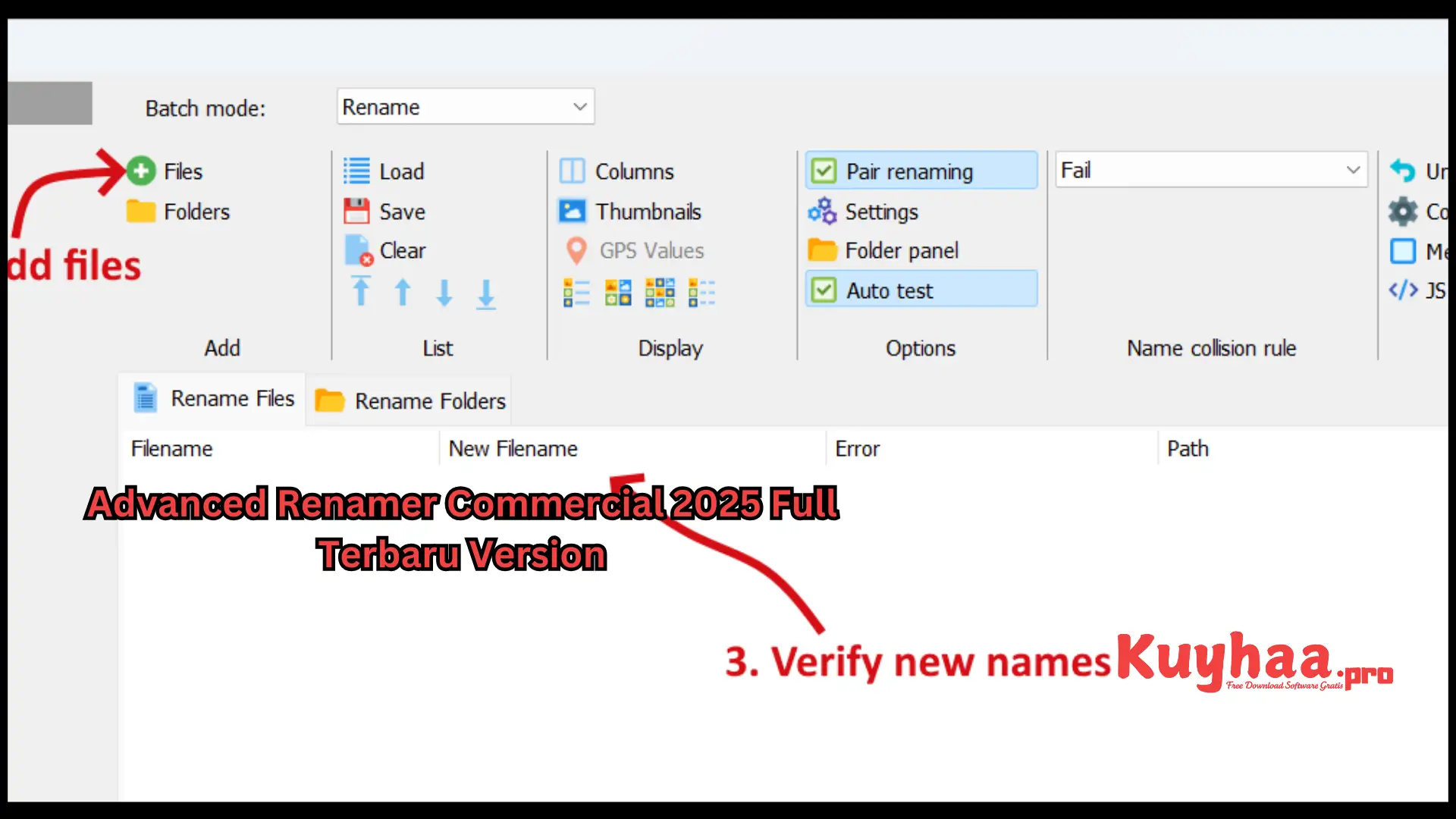Viewport: 1456px width, 819px height.
Task: Click the GPS Values display icon
Action: 575,250
